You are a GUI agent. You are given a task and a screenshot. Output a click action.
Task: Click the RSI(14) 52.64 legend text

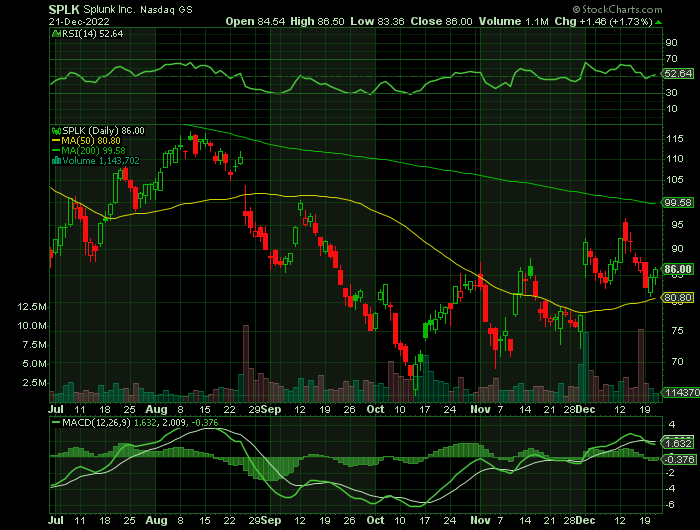click(x=92, y=33)
